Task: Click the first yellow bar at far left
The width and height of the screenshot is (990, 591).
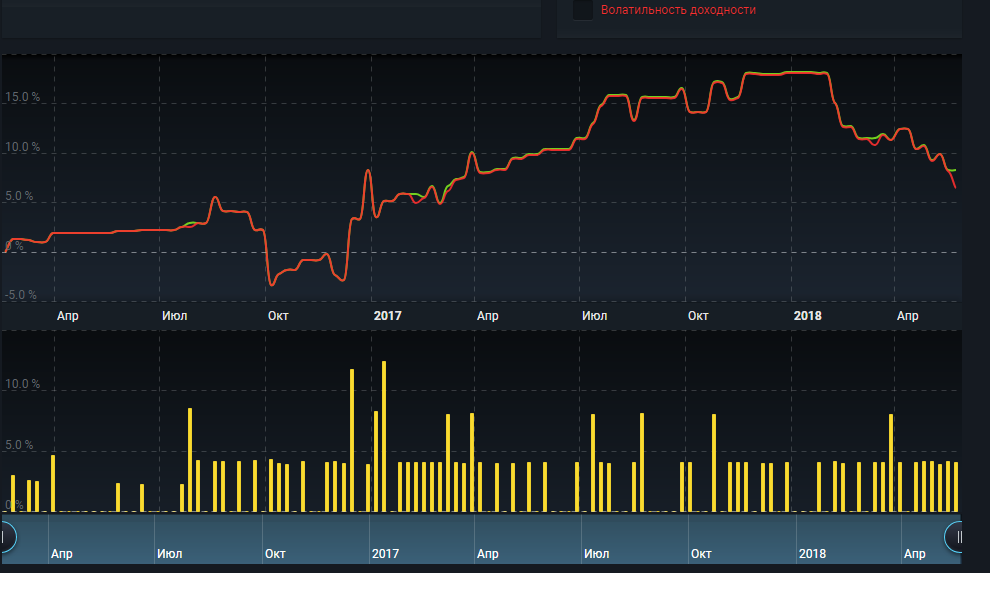Action: (13, 493)
